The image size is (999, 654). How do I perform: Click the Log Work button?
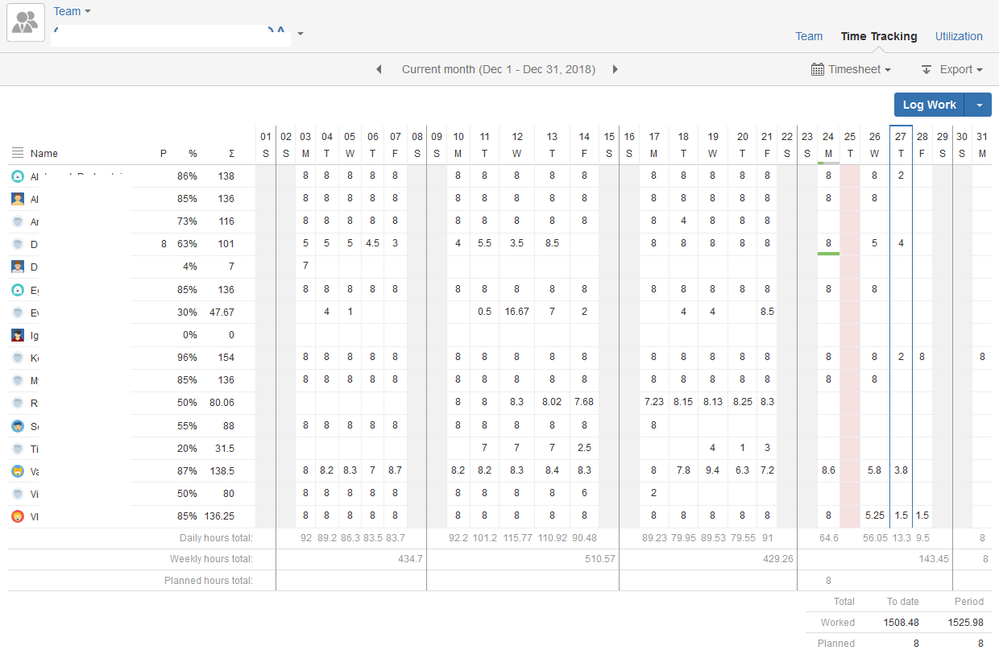[x=929, y=104]
